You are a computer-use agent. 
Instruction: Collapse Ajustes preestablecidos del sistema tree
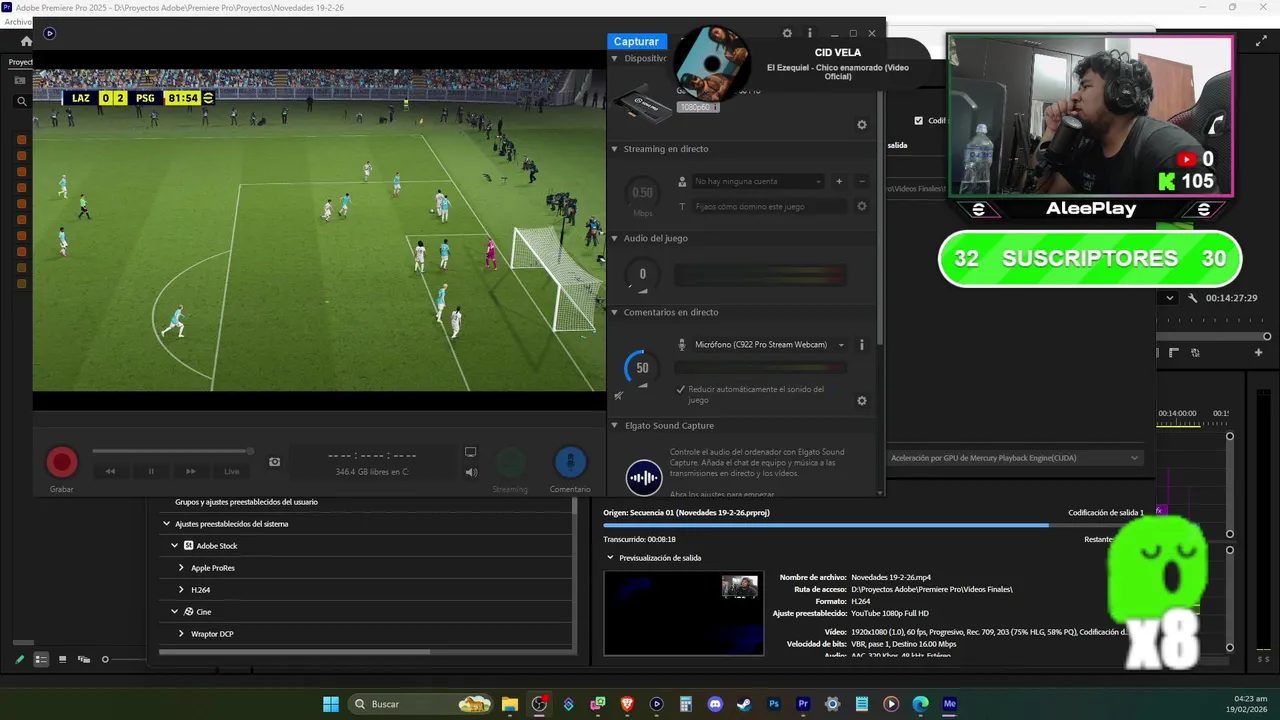167,524
